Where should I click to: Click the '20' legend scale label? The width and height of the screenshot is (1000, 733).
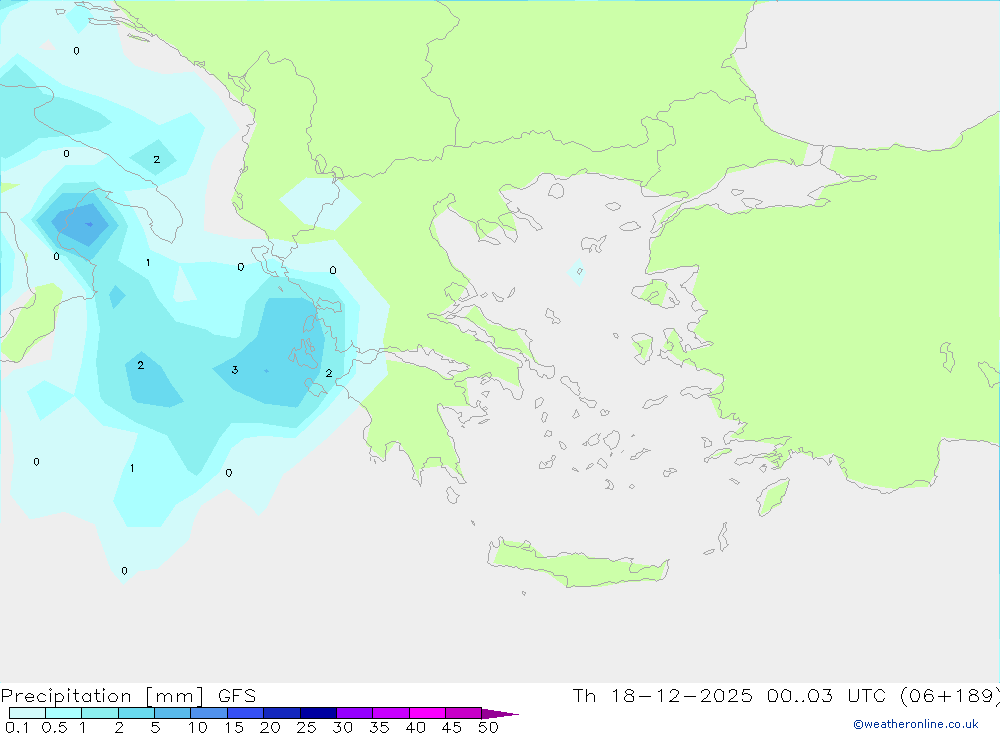[270, 727]
